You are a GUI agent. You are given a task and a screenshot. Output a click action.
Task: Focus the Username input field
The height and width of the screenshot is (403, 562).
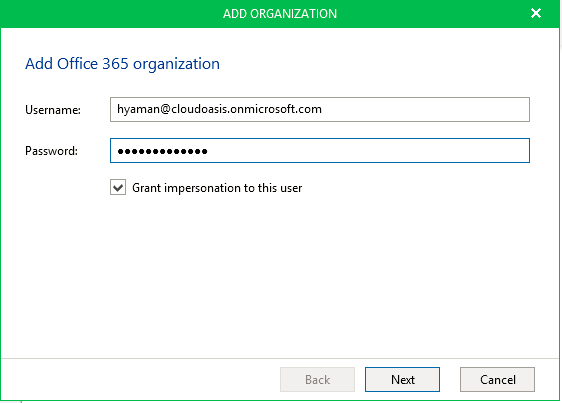point(320,109)
